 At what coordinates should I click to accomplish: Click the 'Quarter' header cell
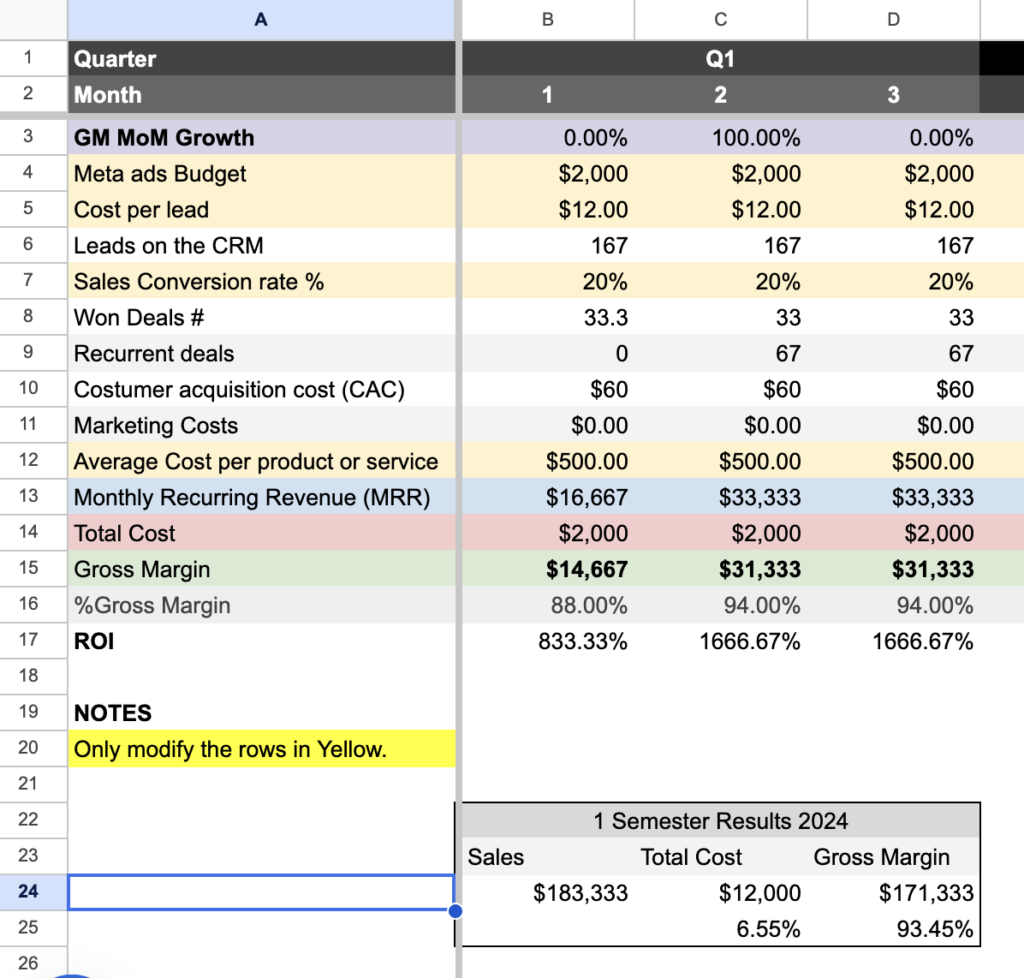tap(261, 59)
